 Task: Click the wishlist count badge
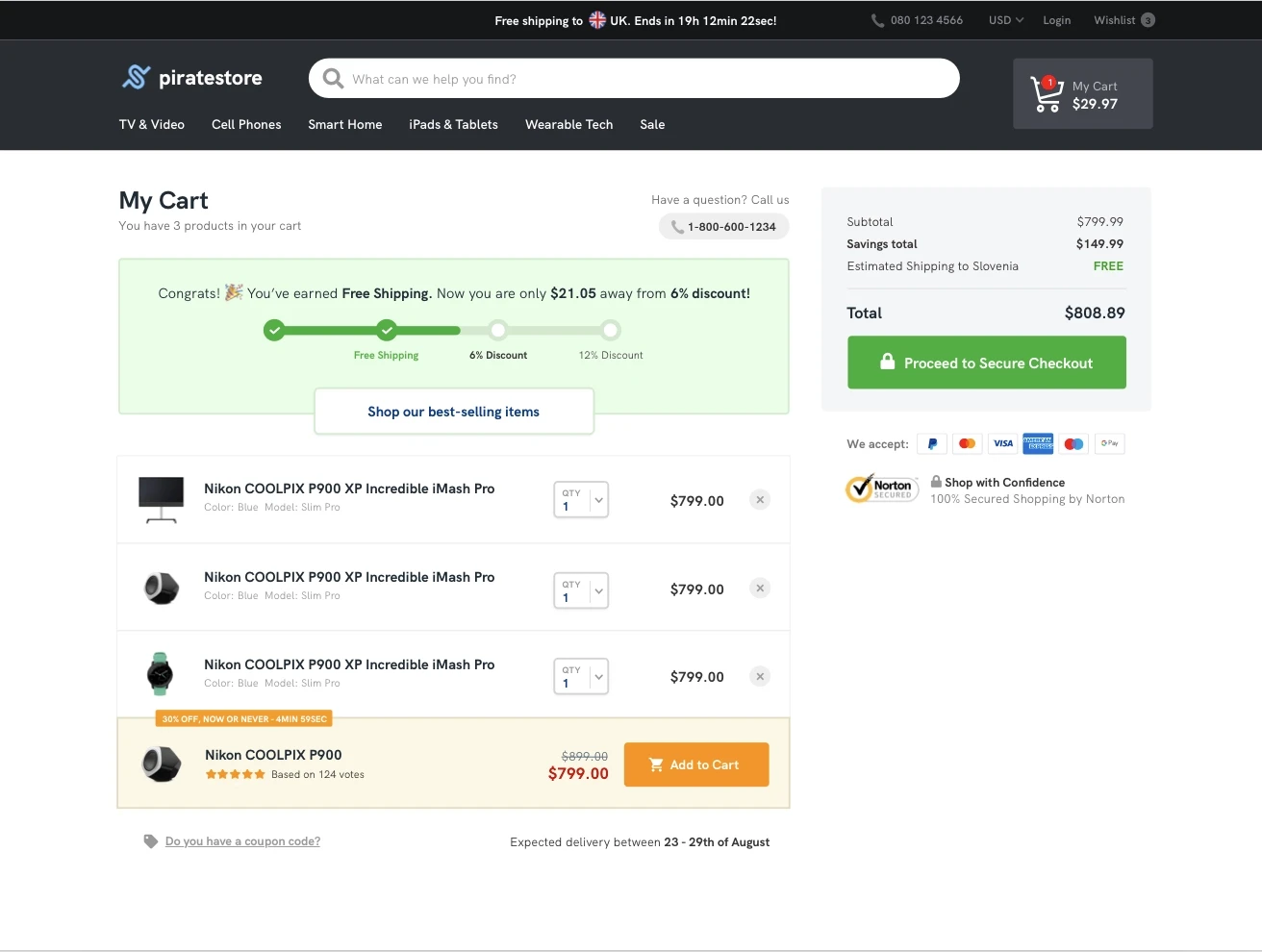point(1148,20)
